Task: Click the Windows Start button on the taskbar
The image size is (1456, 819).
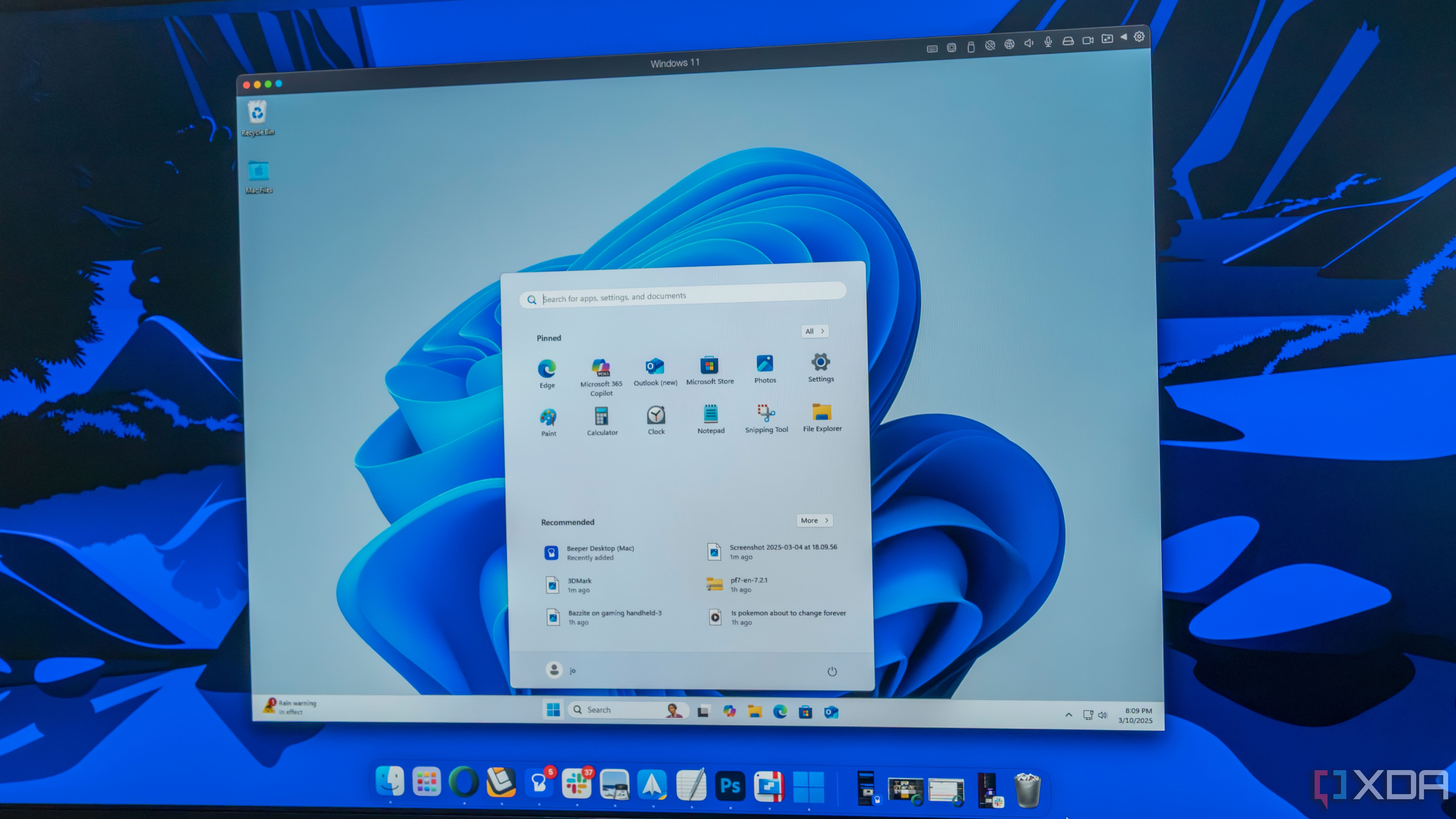Action: 553,709
